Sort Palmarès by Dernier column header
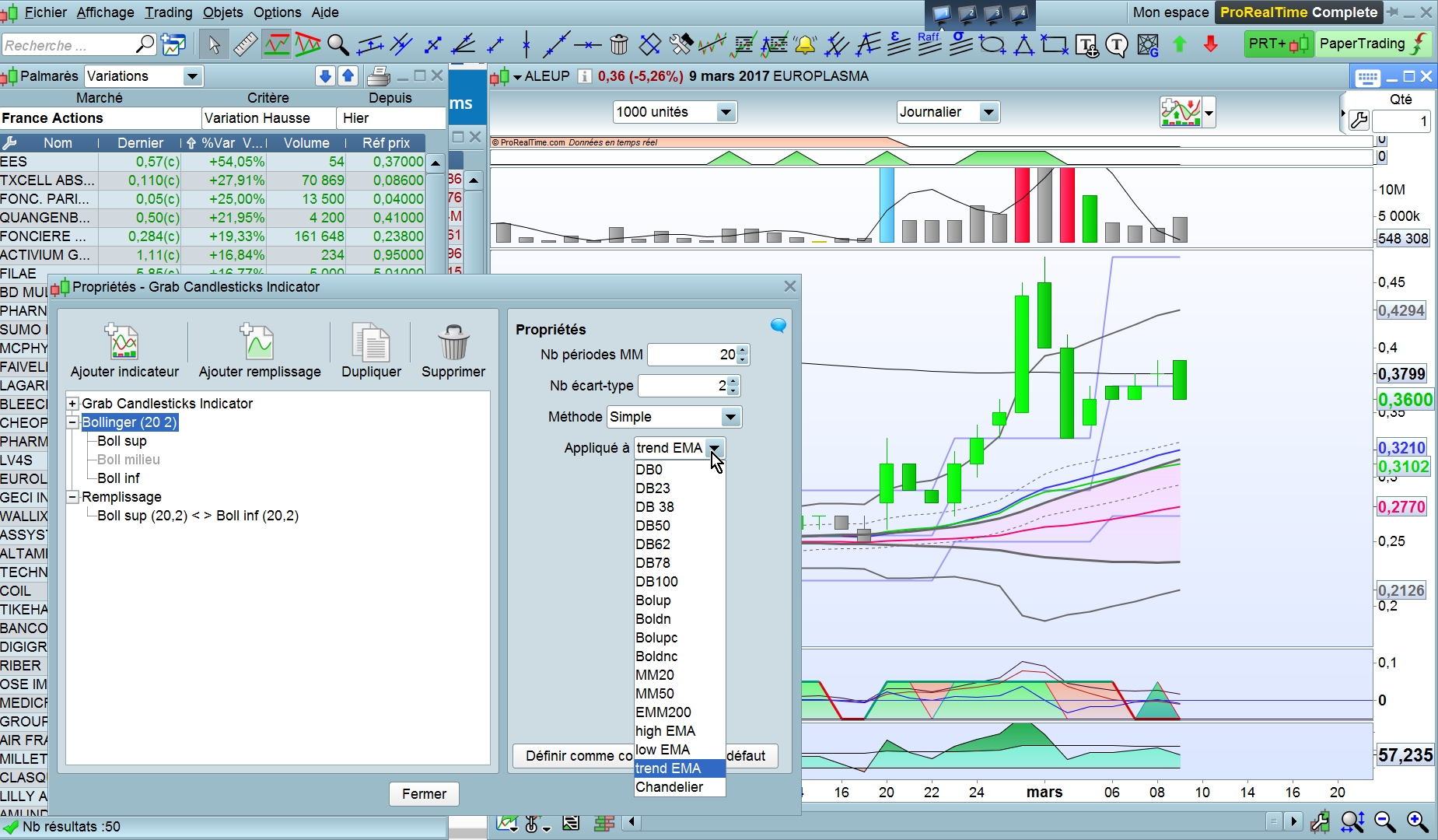Viewport: 1438px width, 840px height. pos(140,143)
